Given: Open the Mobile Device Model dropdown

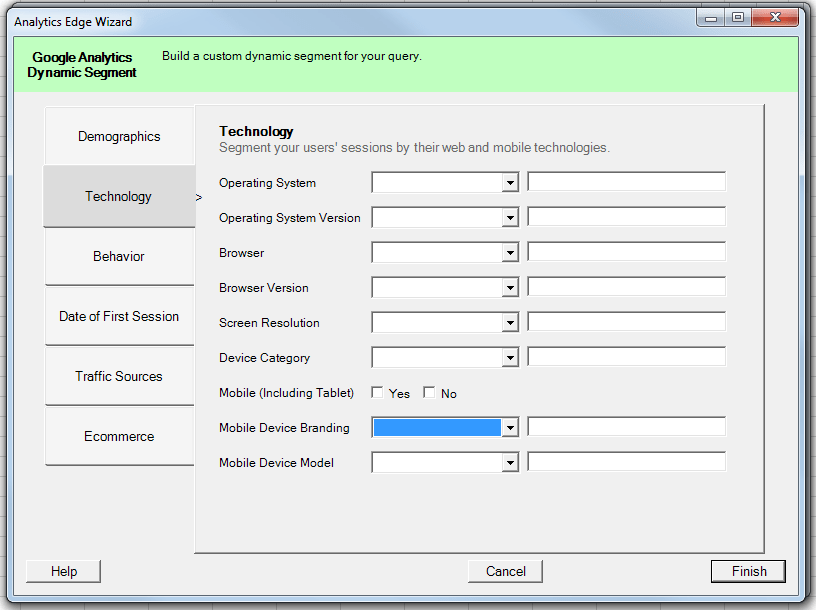Looking at the screenshot, I should click(509, 463).
